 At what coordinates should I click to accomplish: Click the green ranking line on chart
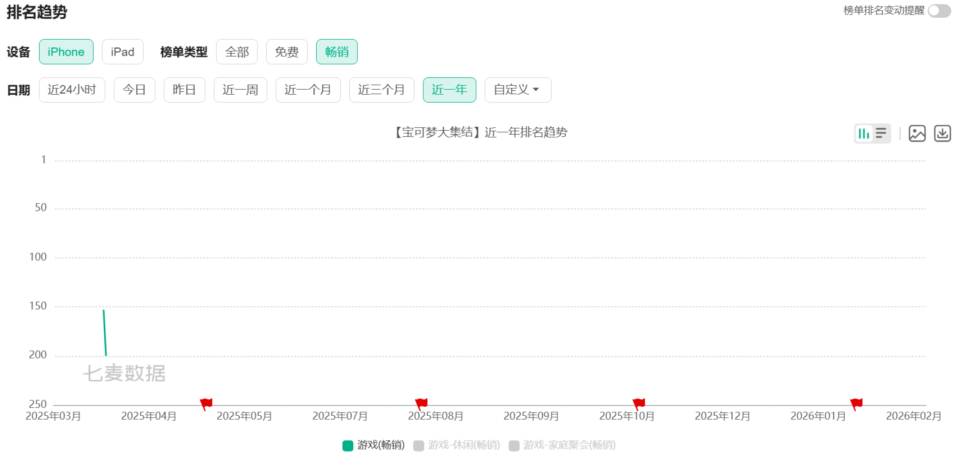104,333
